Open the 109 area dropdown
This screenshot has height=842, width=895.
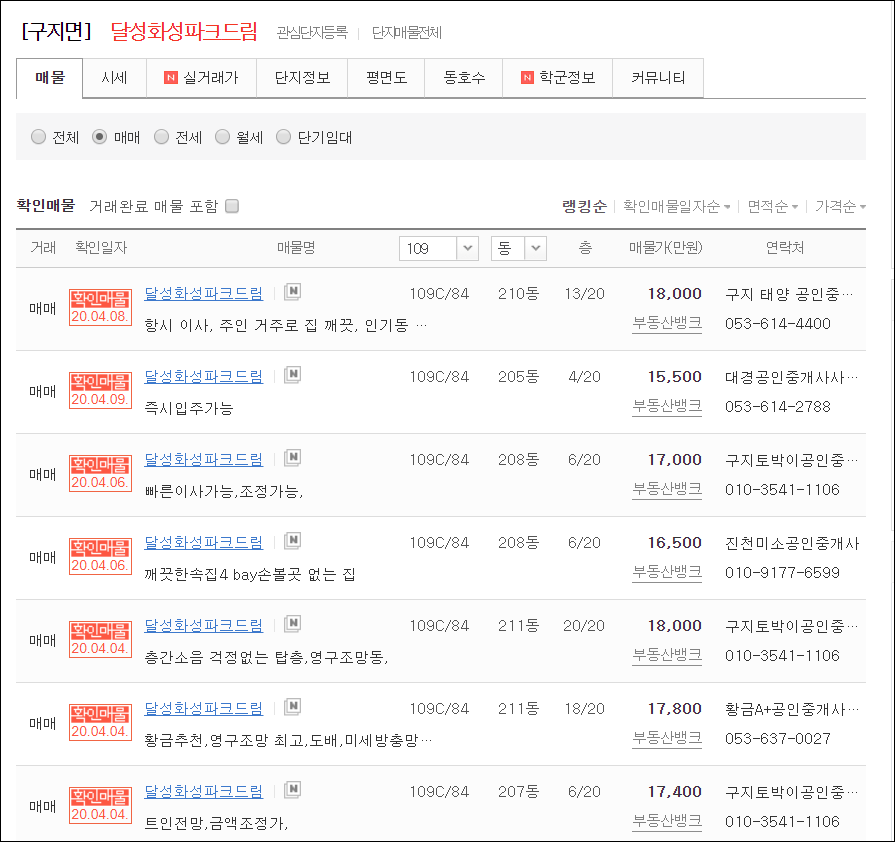(438, 248)
